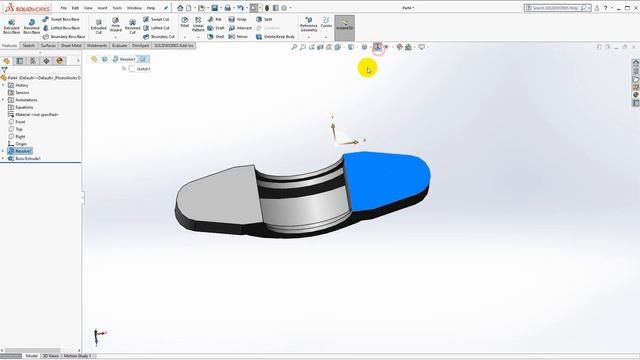Select the Shell feature
This screenshot has width=640, height=360.
click(x=216, y=36)
